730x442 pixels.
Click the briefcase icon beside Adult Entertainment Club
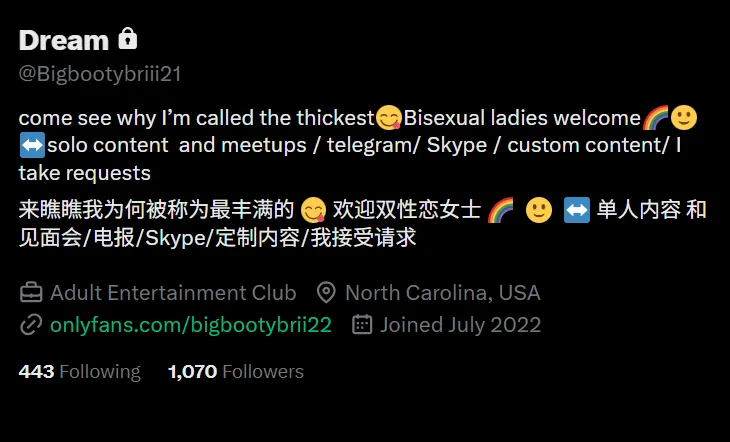(31, 293)
